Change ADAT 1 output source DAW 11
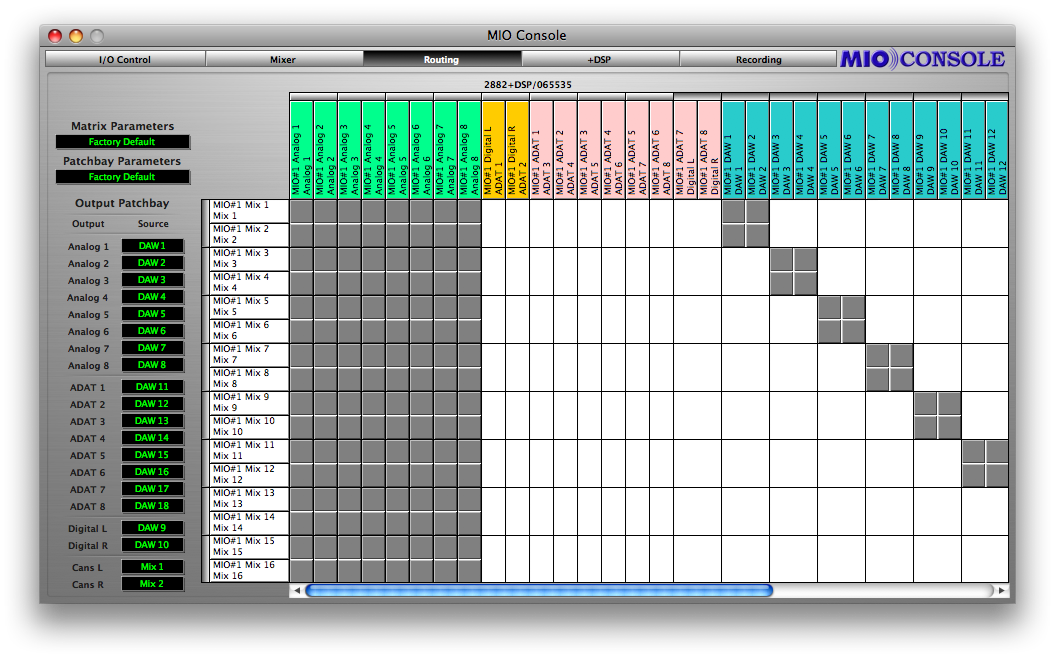The height and width of the screenshot is (658, 1055). pos(153,387)
